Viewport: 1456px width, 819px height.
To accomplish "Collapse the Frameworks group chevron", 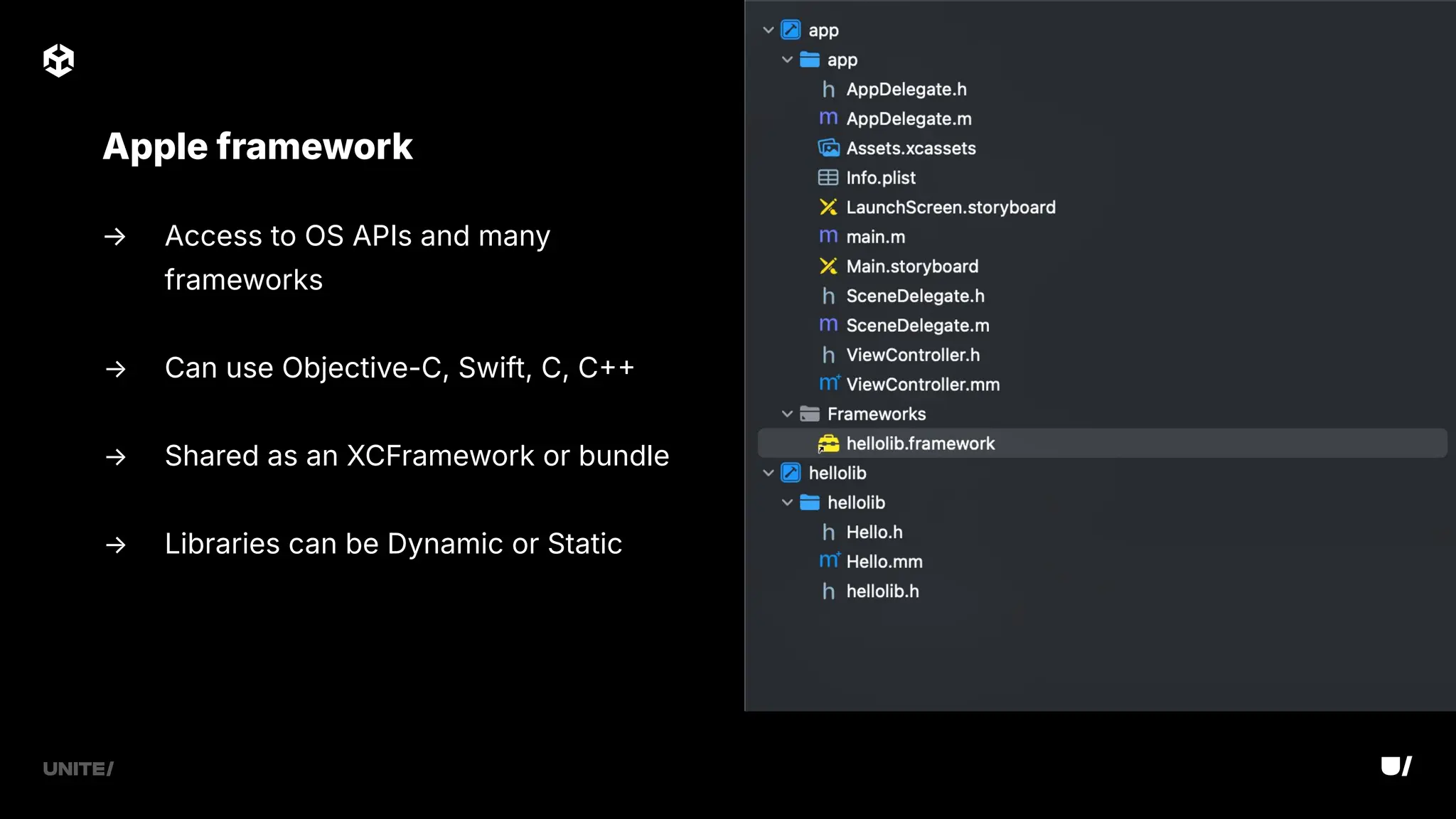I will 787,414.
